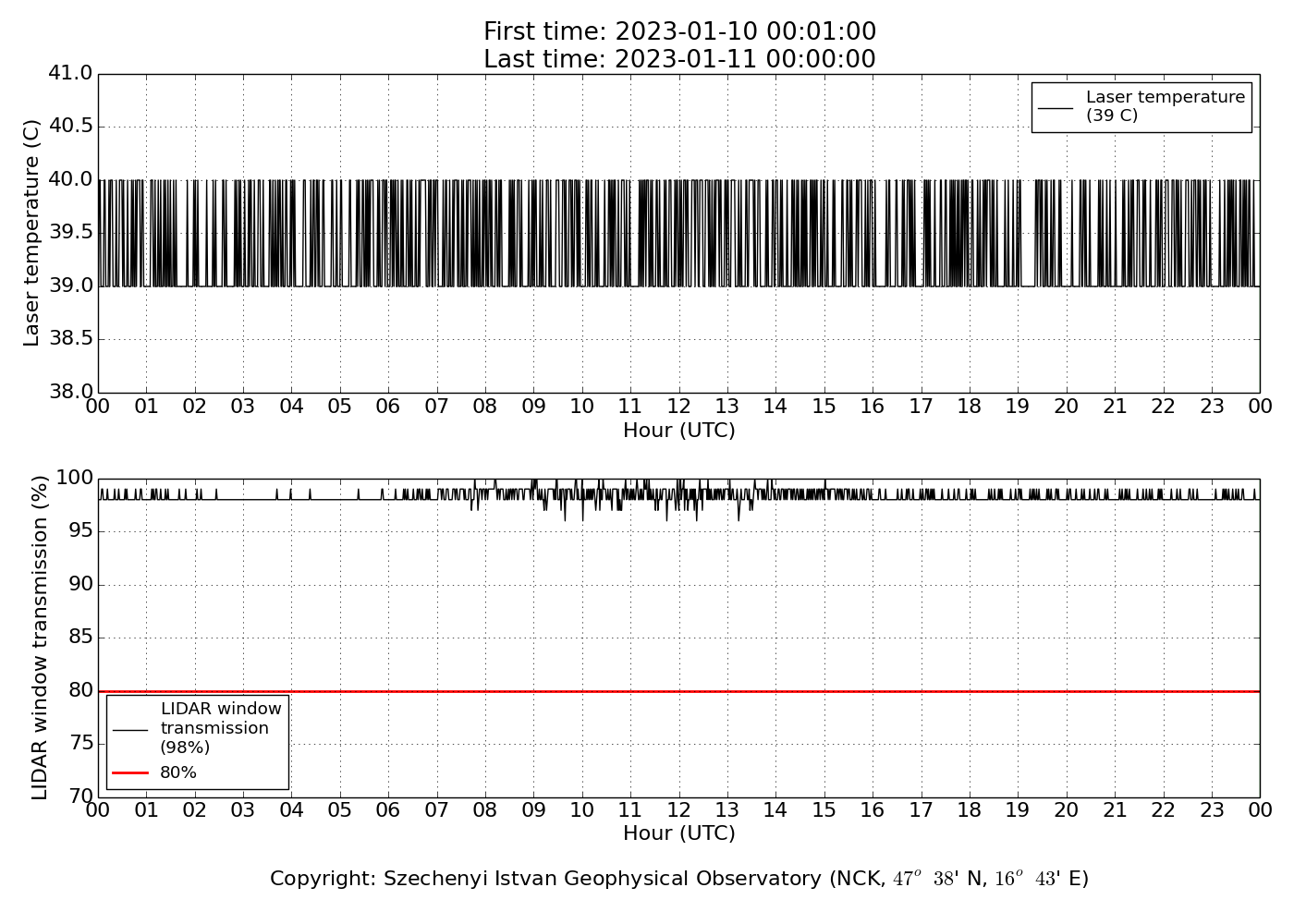Click the 38.5 tick on laser temperature axis
1294x924 pixels.
[70, 339]
